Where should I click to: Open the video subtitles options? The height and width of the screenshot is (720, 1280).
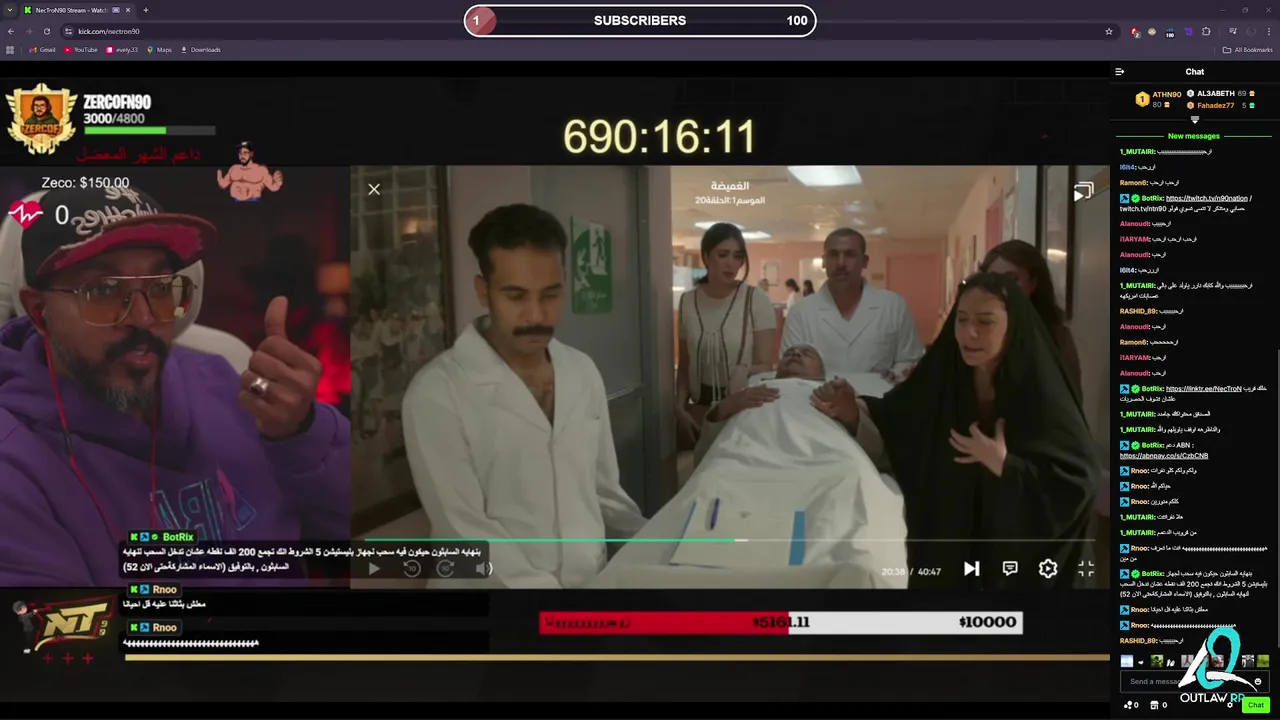pyautogui.click(x=1010, y=568)
